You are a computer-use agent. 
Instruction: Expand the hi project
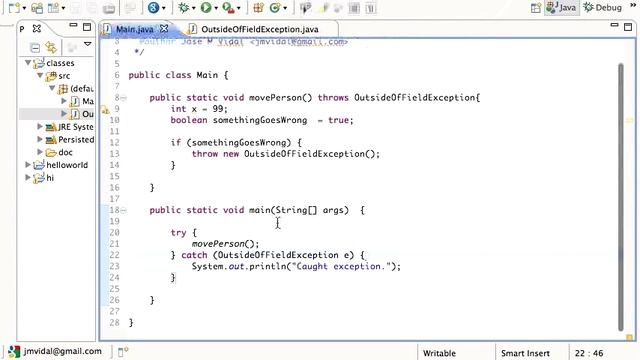click(28, 177)
